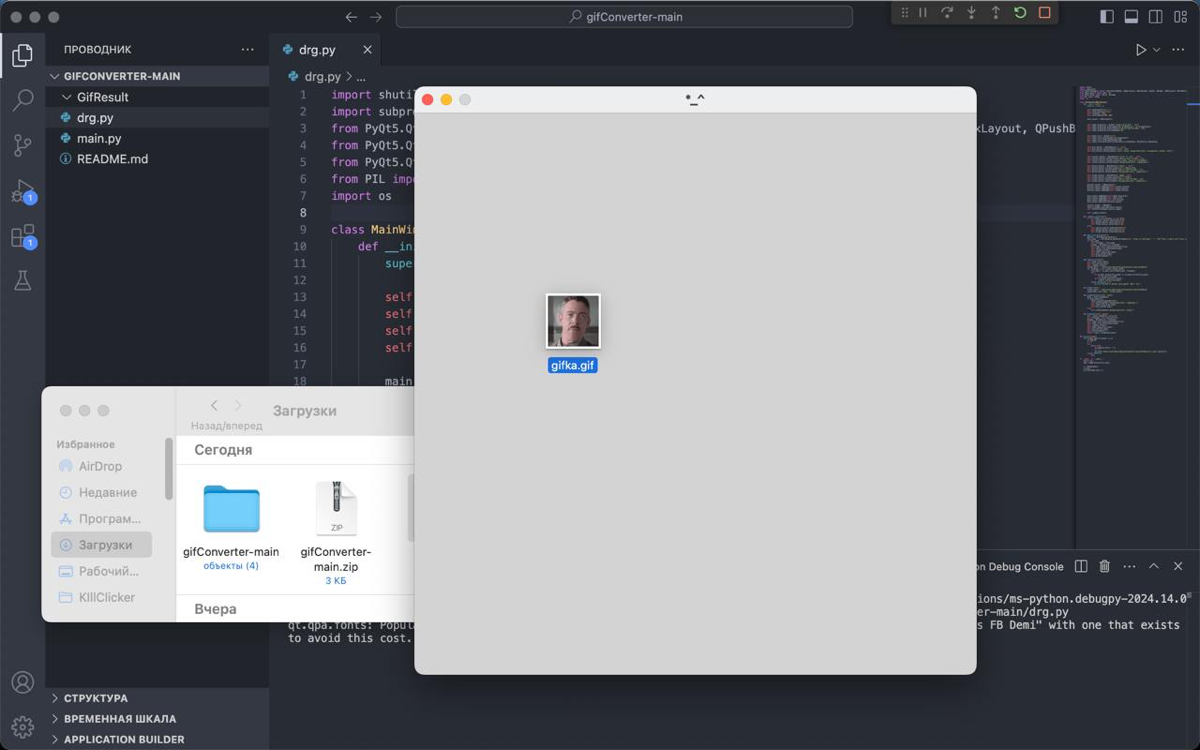The width and height of the screenshot is (1200, 750).
Task: Open Run and Debug view
Action: tap(22, 191)
